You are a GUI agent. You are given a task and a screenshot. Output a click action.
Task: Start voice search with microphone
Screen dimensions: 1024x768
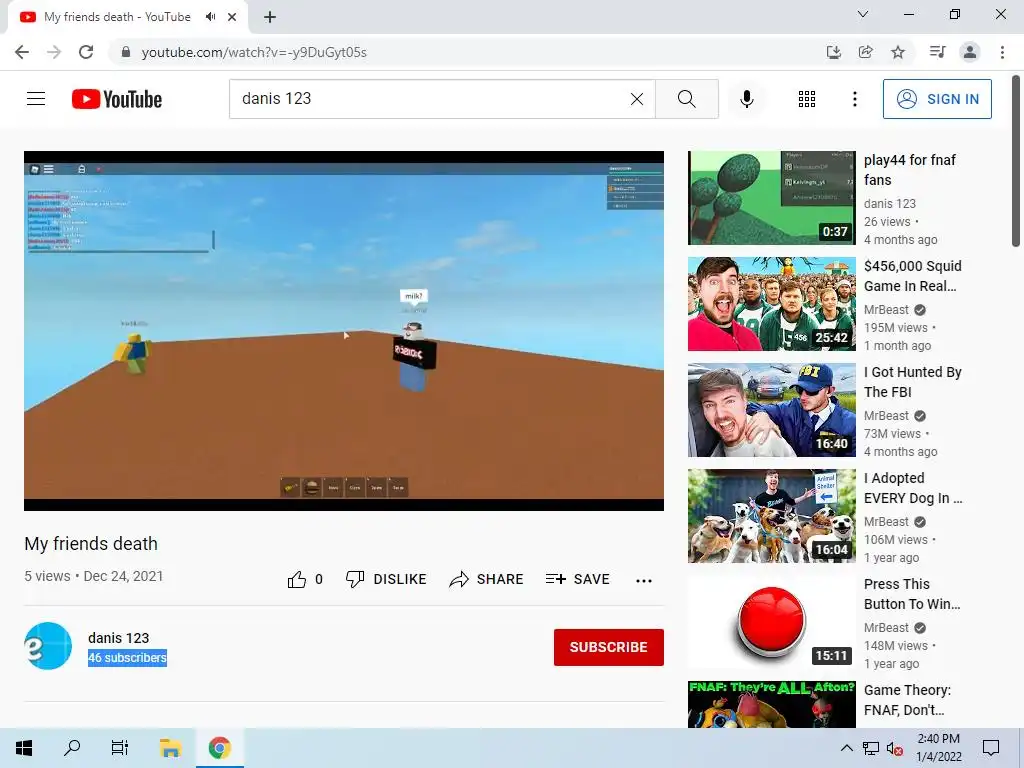[746, 99]
